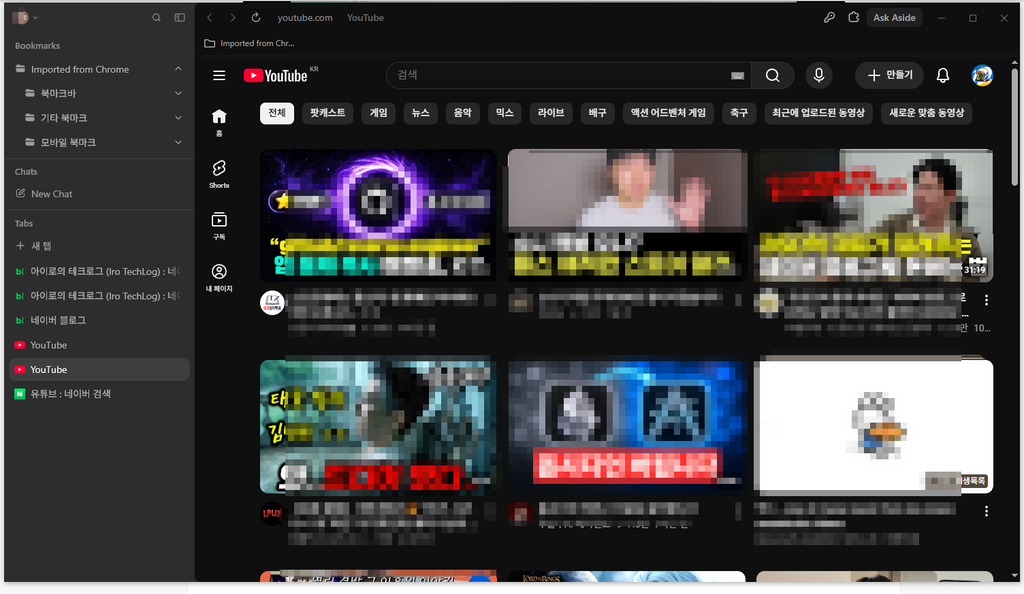Select the 배구 filter chip
Image resolution: width=1024 pixels, height=594 pixels.
pyautogui.click(x=598, y=113)
